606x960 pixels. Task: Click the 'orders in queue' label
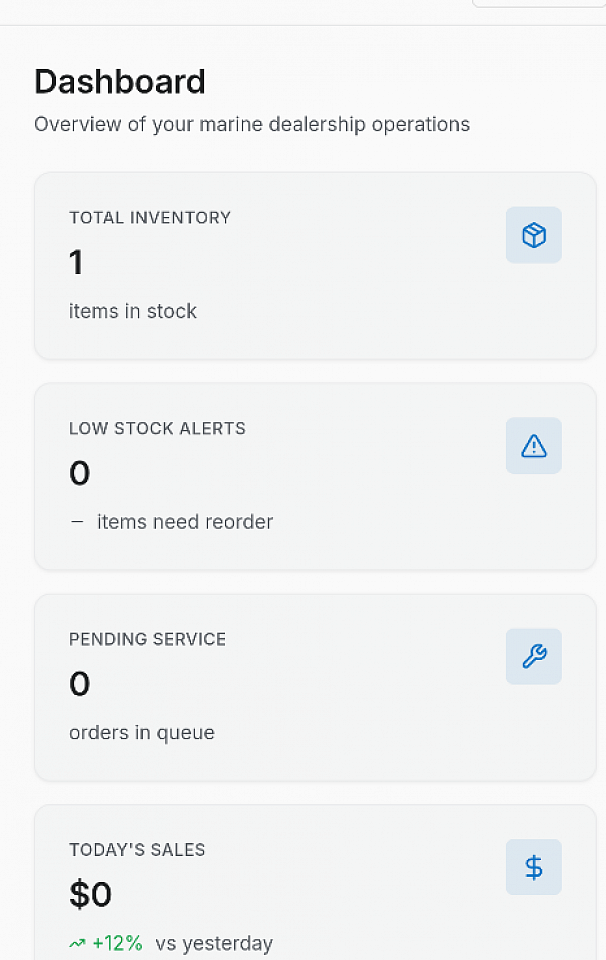click(x=142, y=732)
